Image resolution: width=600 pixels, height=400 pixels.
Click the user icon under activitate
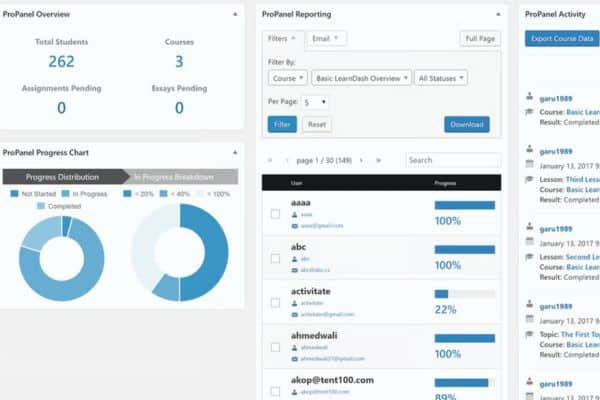pos(294,304)
